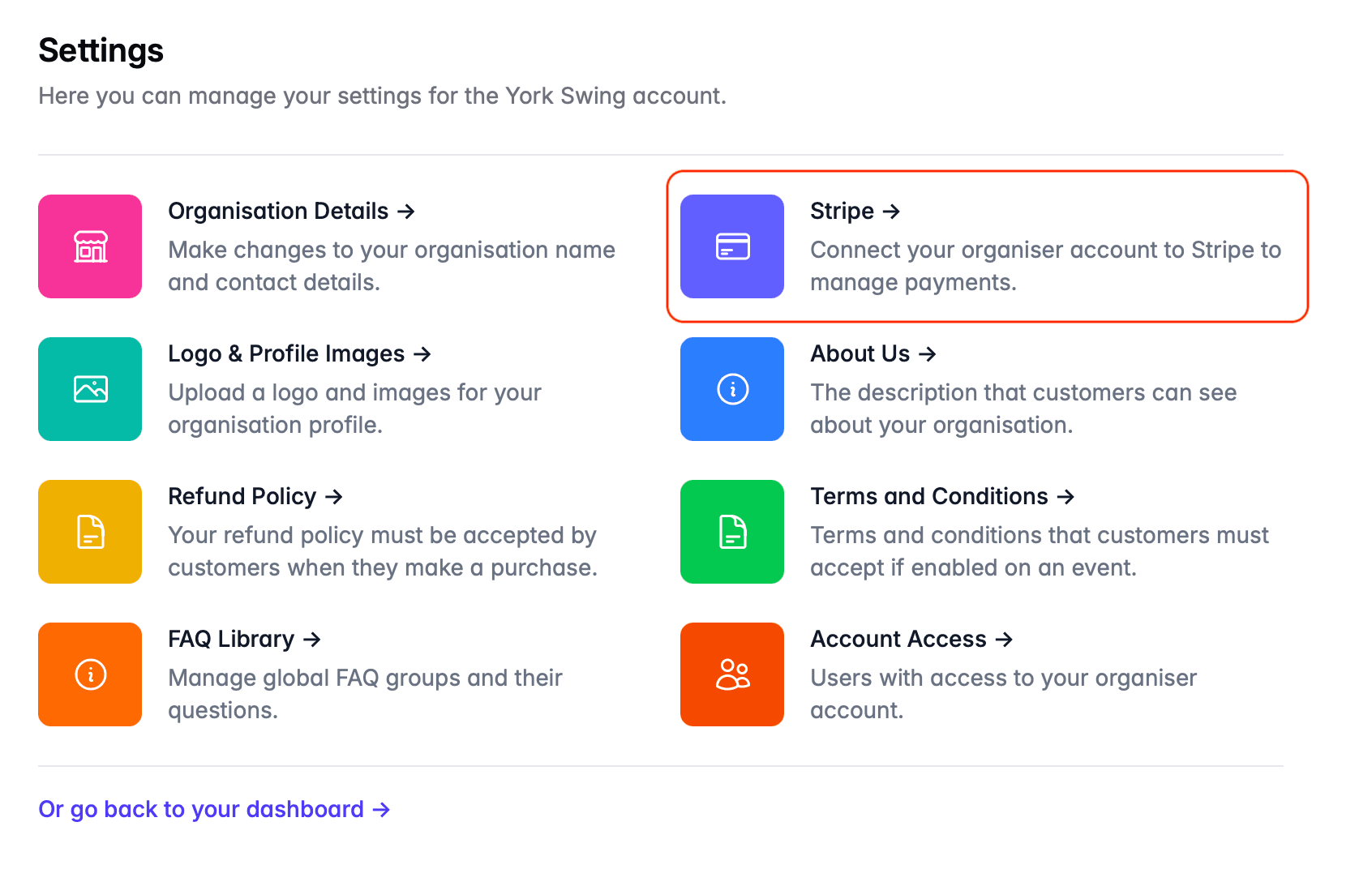
Task: Open the Stripe settings heading link
Action: pos(855,212)
